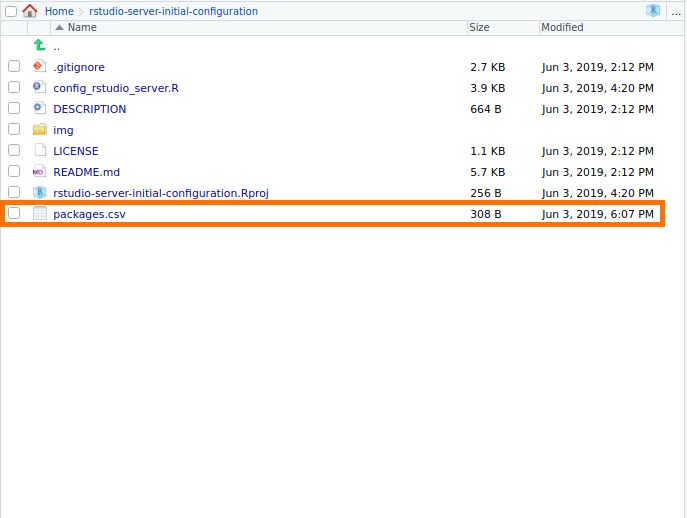Click the 'Jun 3, 2019, 6:07 PM' date
This screenshot has width=687, height=518.
coord(598,214)
